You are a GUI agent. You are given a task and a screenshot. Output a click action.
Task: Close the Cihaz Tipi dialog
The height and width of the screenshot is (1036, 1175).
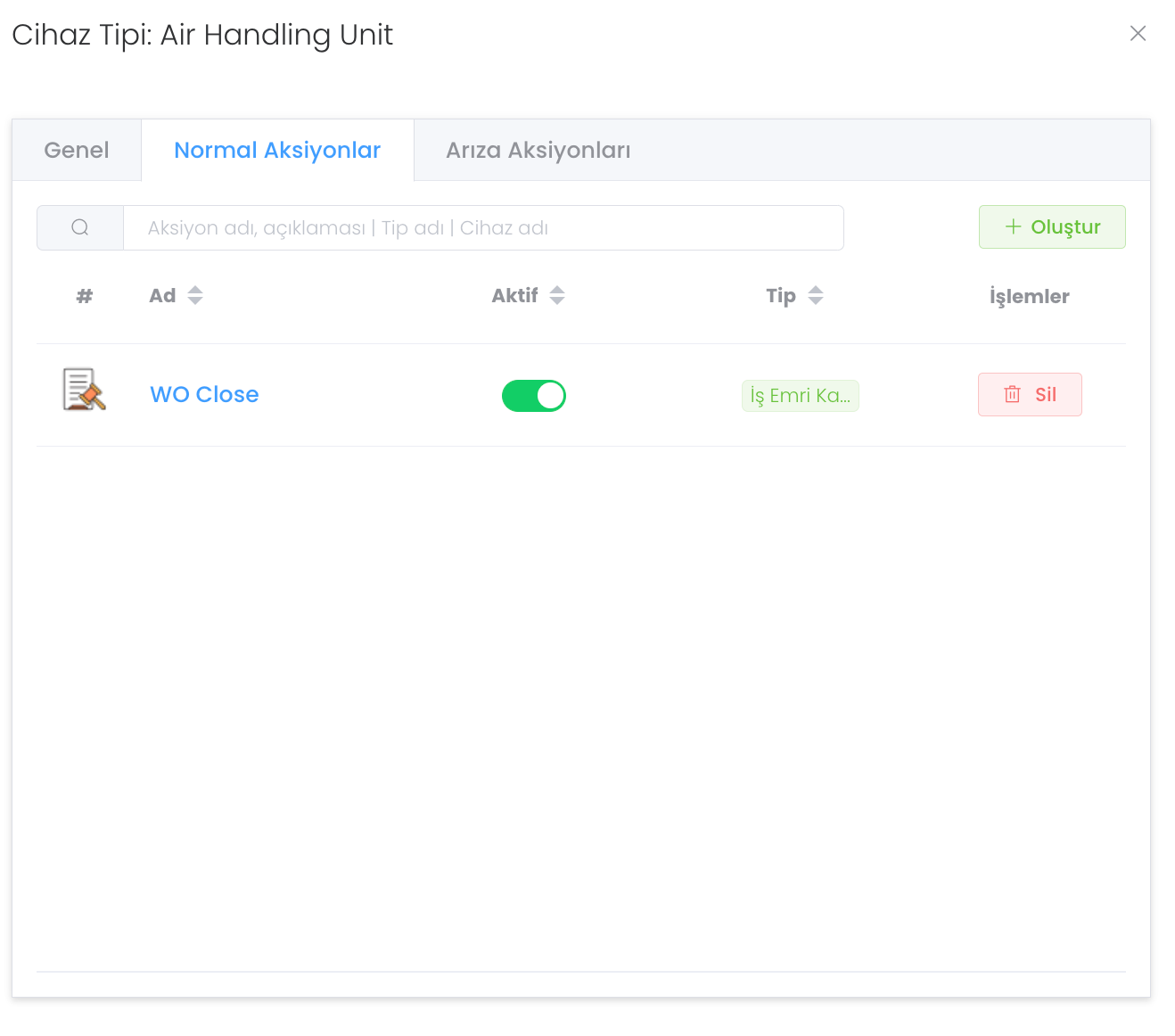click(1138, 34)
